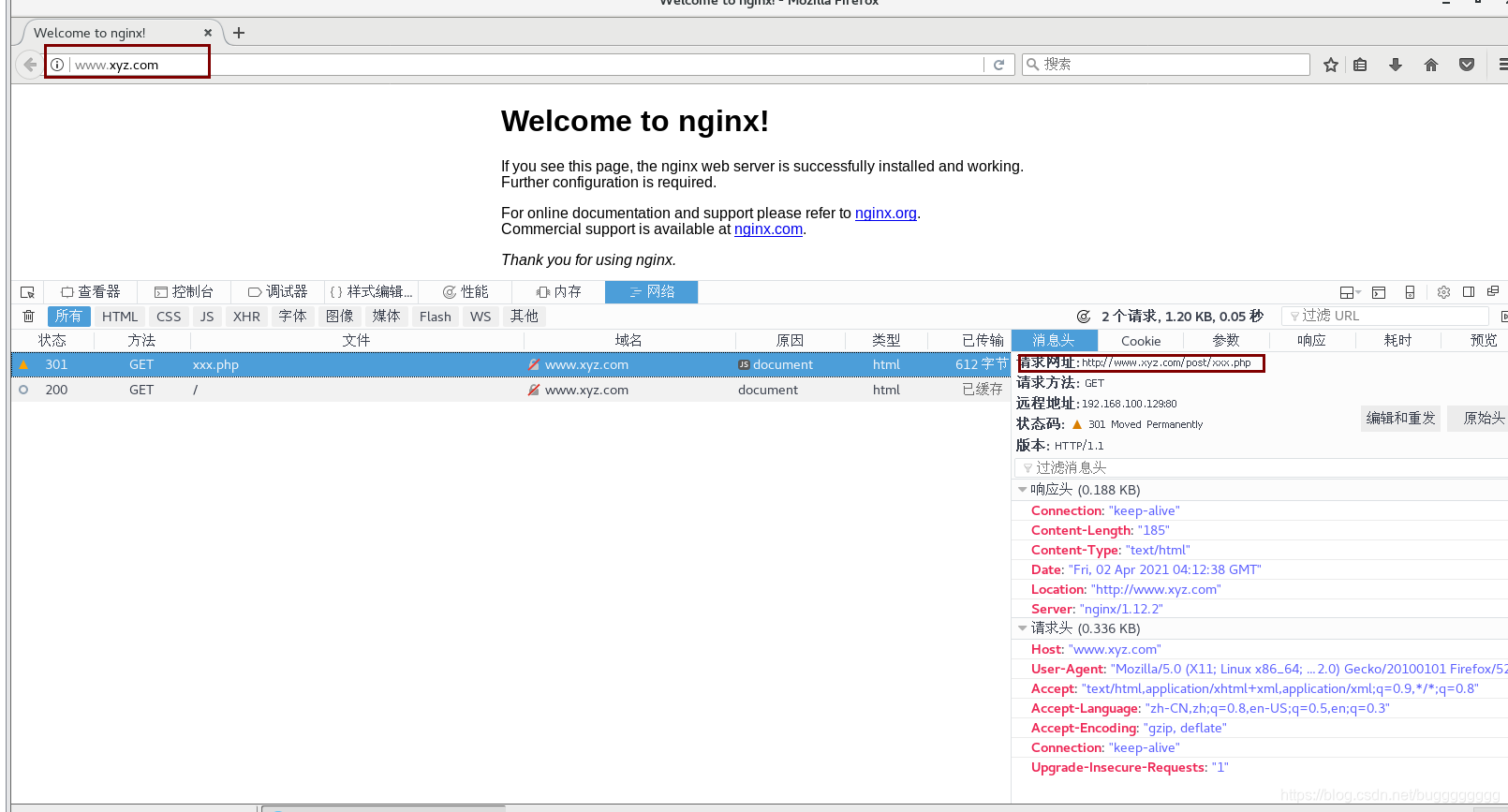Click the address bar showing www.xyz.com
This screenshot has width=1508, height=812.
(x=525, y=65)
